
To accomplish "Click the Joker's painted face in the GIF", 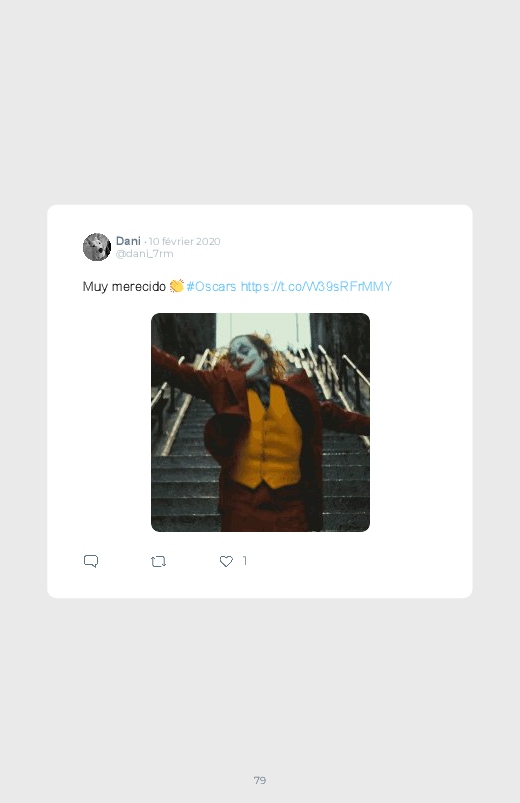I will [x=245, y=355].
